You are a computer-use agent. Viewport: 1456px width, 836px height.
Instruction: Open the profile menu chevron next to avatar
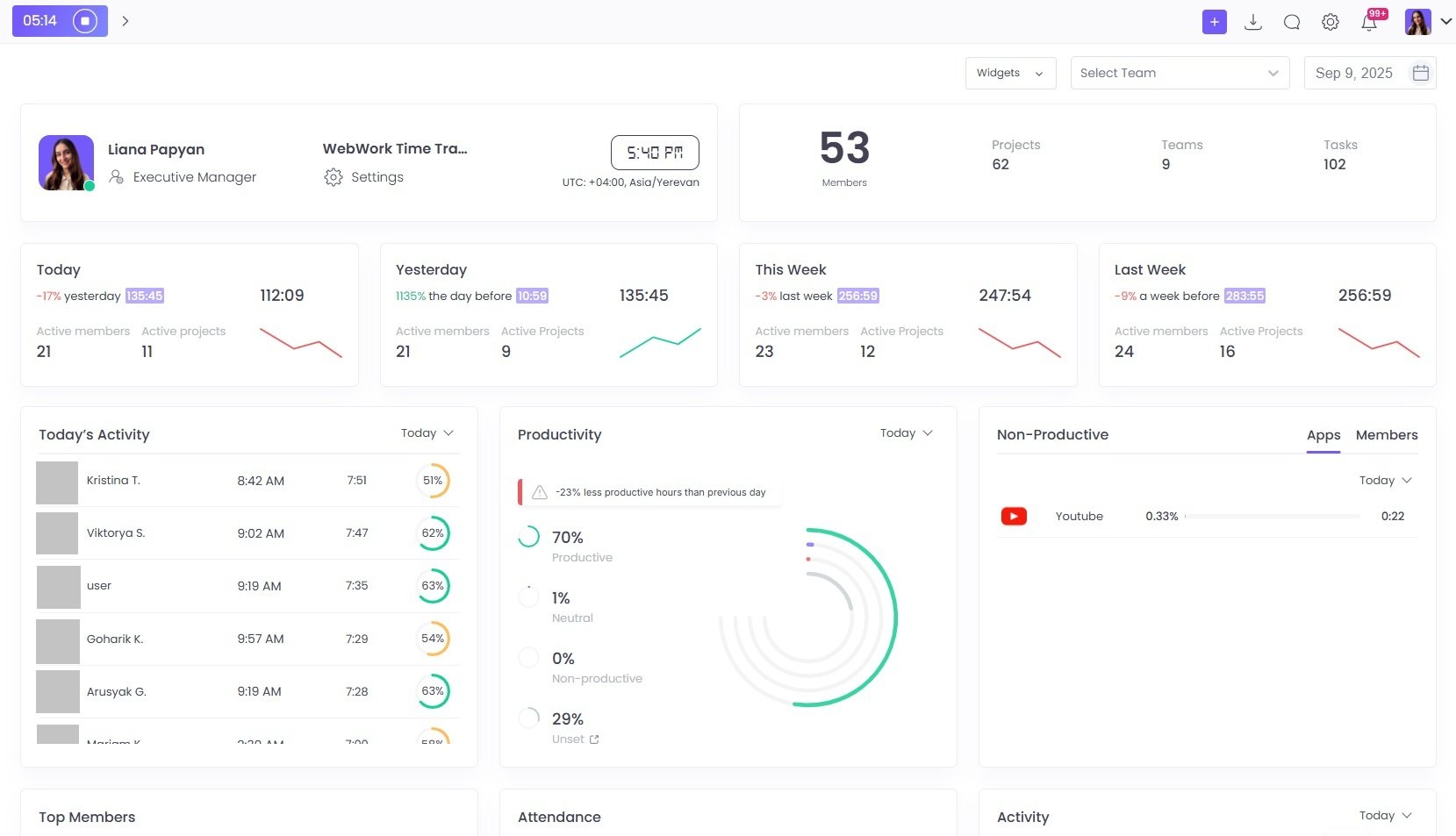click(x=1445, y=21)
